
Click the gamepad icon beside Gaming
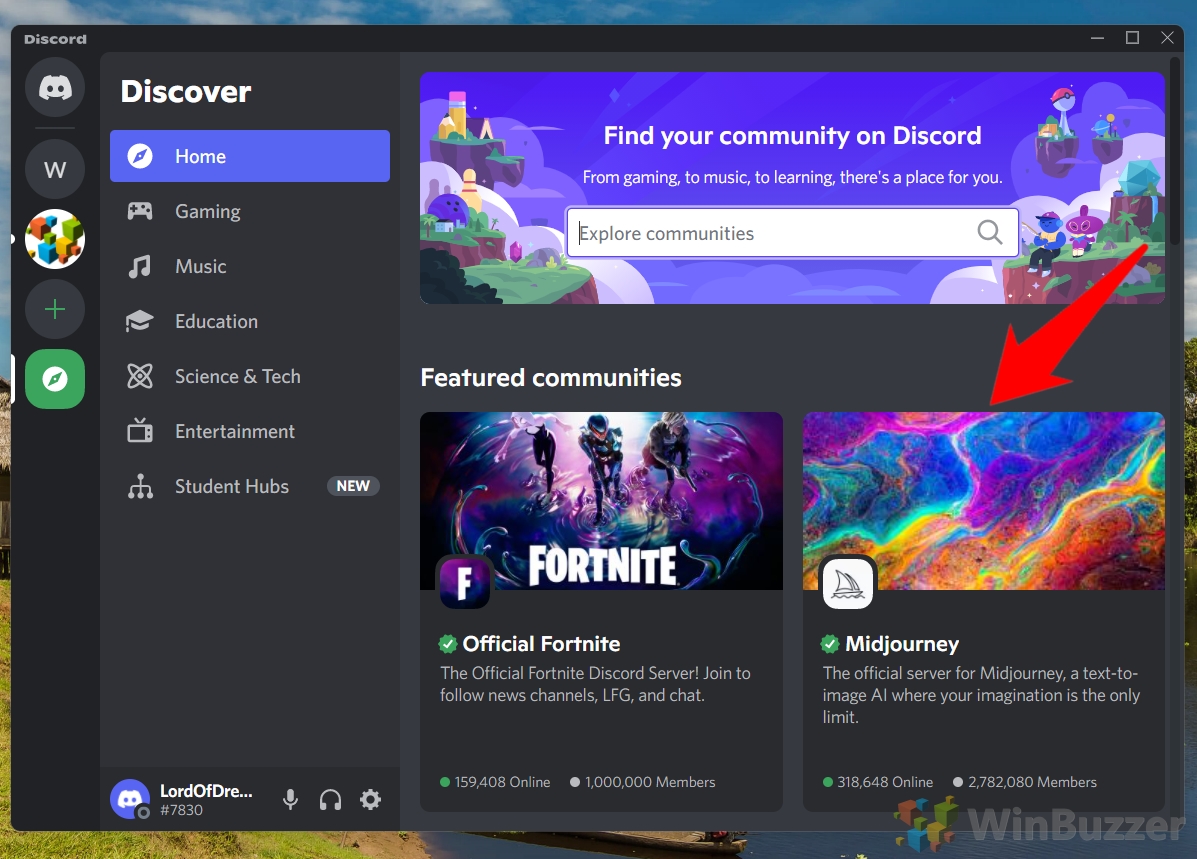(x=140, y=211)
